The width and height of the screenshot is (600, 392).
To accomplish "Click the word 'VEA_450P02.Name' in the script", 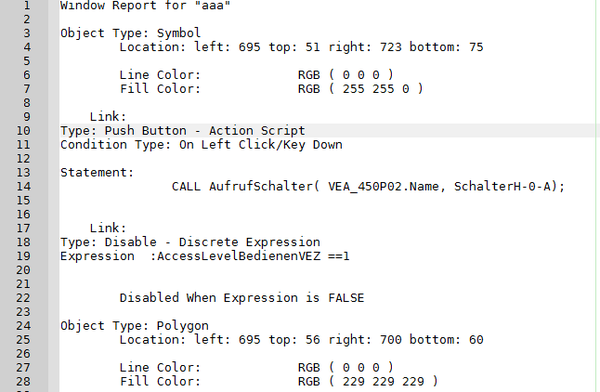I will coord(386,186).
